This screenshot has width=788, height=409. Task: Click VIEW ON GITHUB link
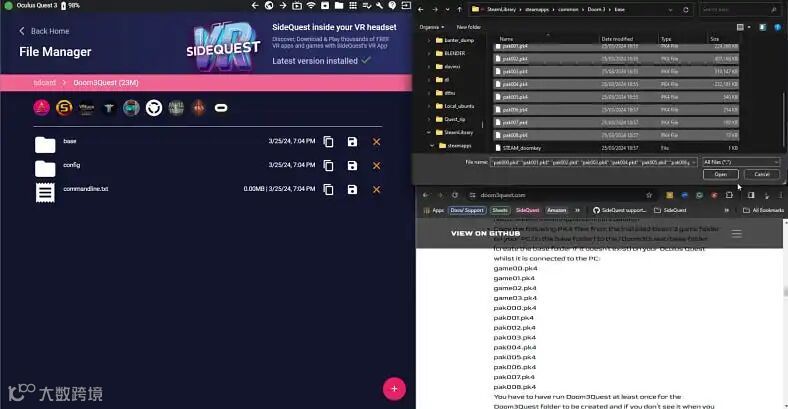coord(485,234)
